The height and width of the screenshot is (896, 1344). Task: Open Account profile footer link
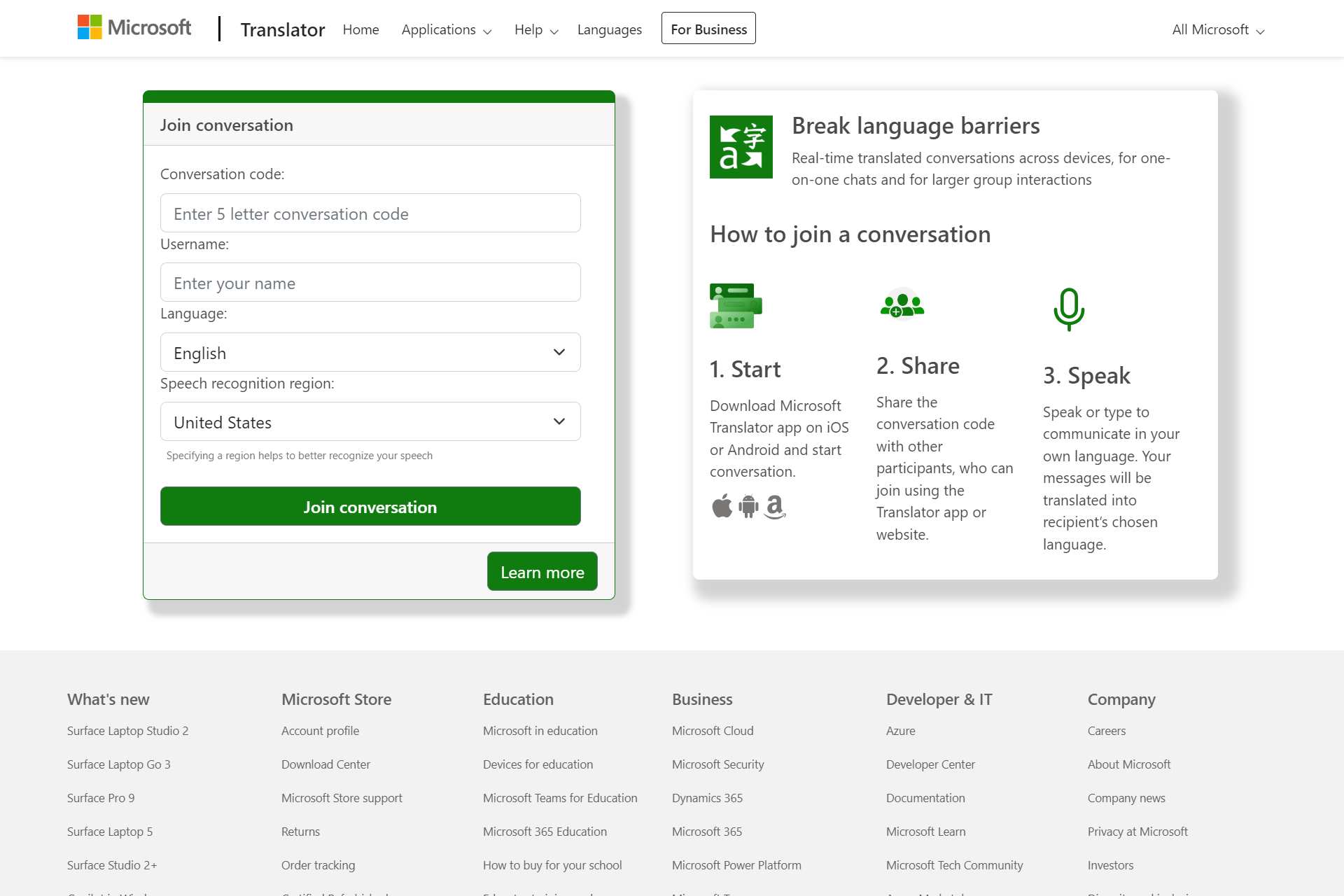coord(320,731)
